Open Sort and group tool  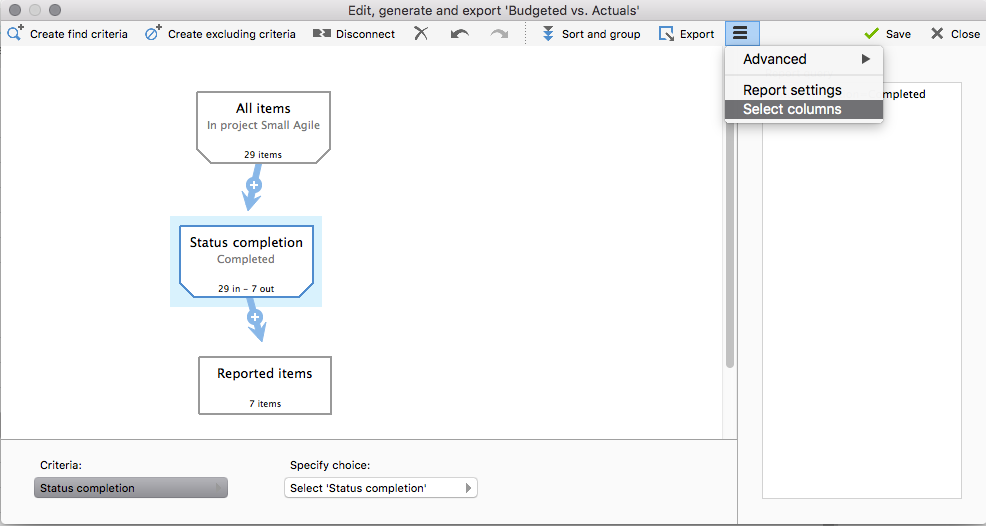tap(548, 33)
